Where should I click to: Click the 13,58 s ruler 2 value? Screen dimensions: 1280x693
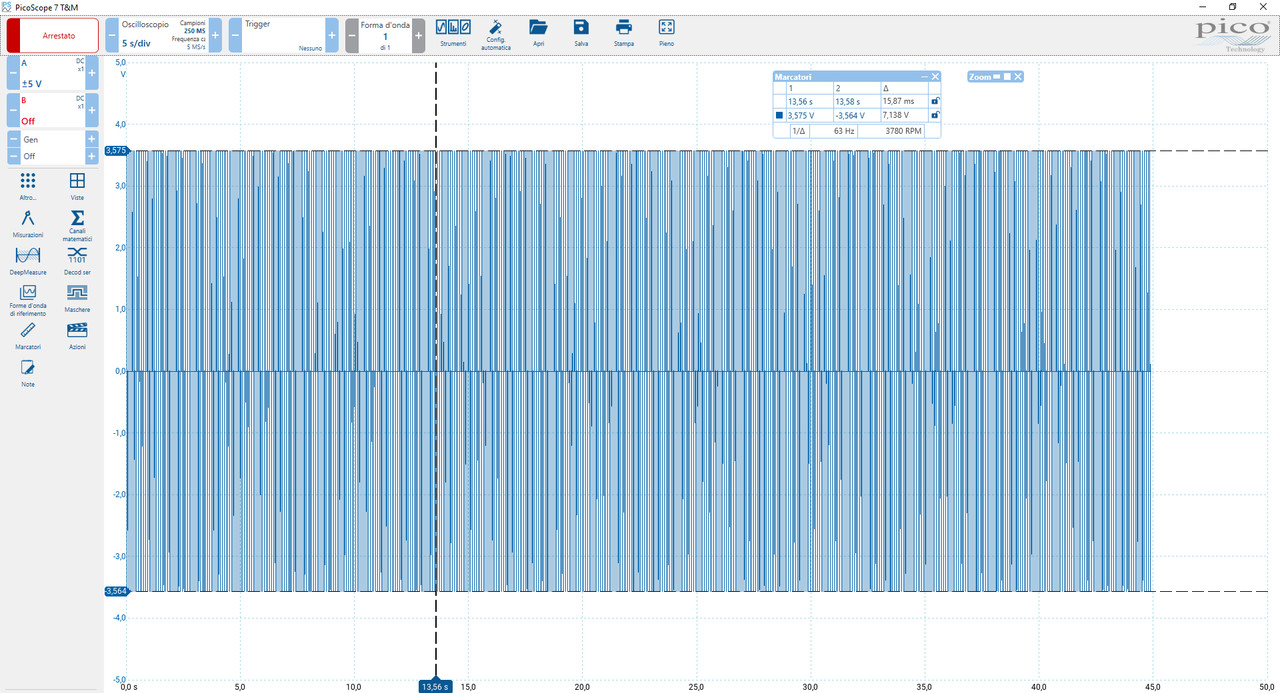[x=849, y=102]
